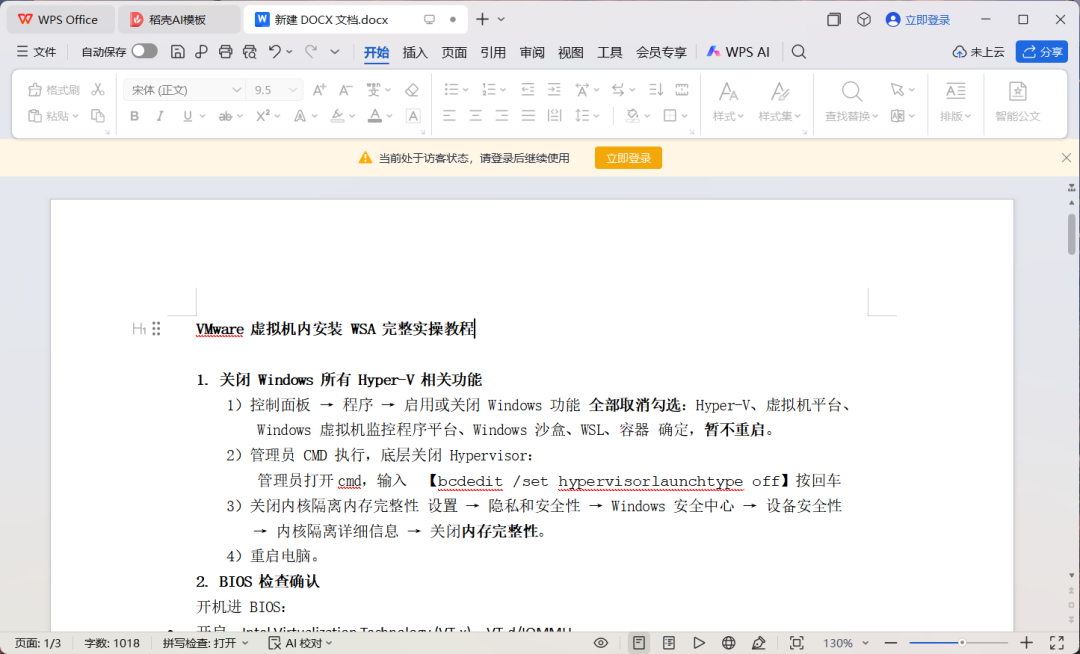1080x654 pixels.
Task: Open the File (文件) menu
Action: pyautogui.click(x=37, y=52)
